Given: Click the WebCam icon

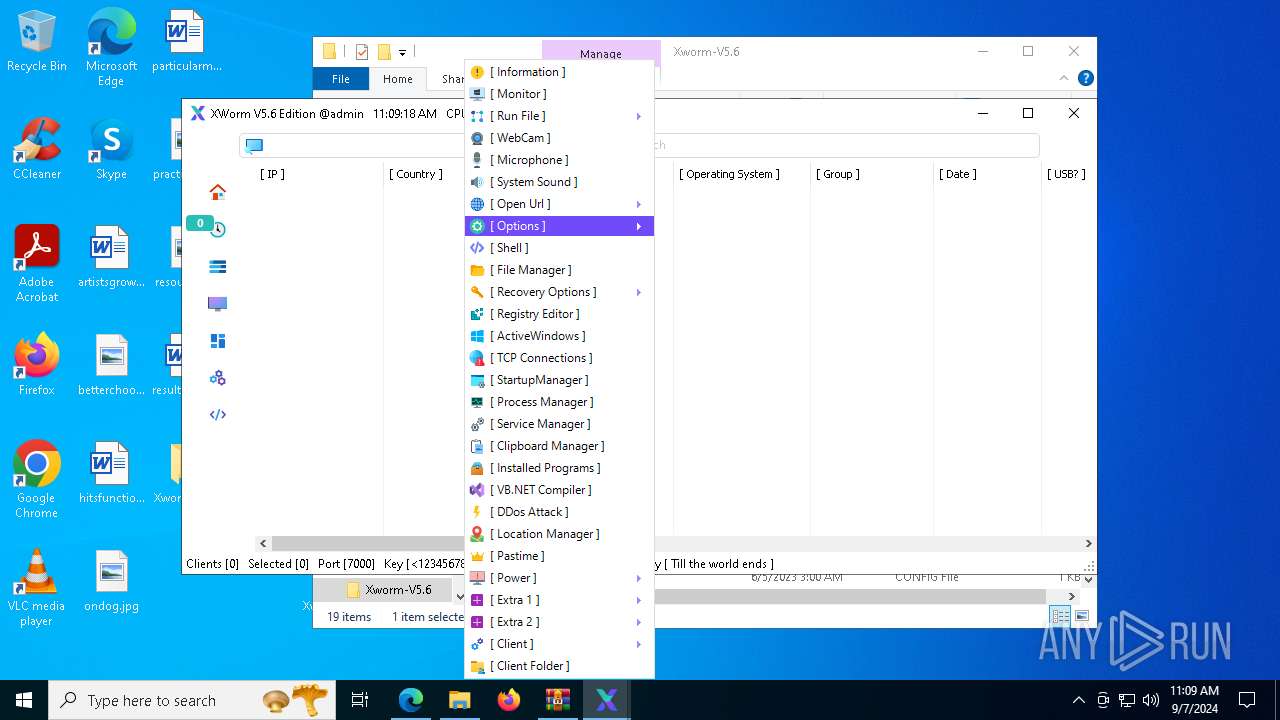Looking at the screenshot, I should (x=477, y=138).
